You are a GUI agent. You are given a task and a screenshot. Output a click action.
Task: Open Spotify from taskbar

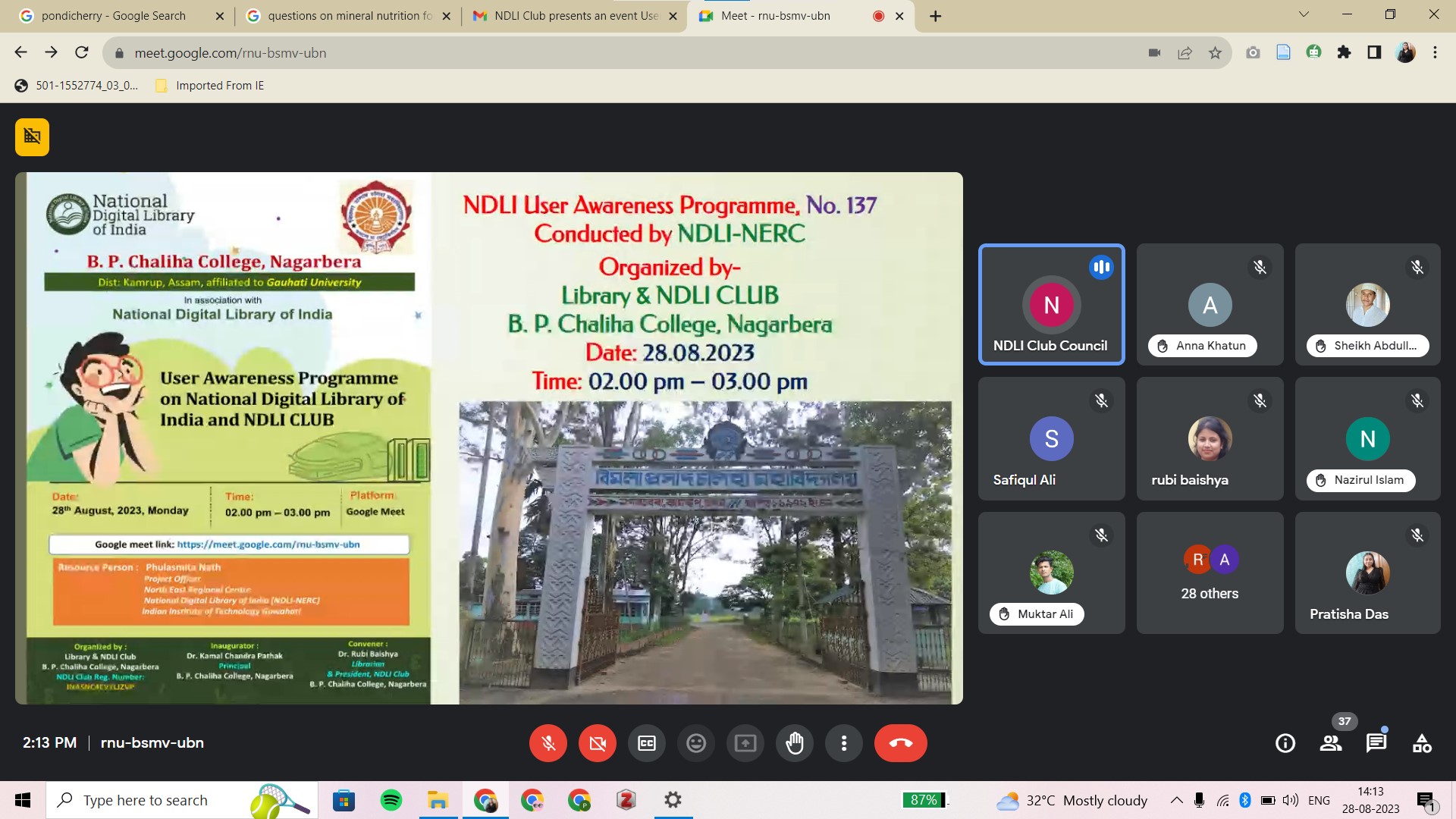tap(391, 800)
